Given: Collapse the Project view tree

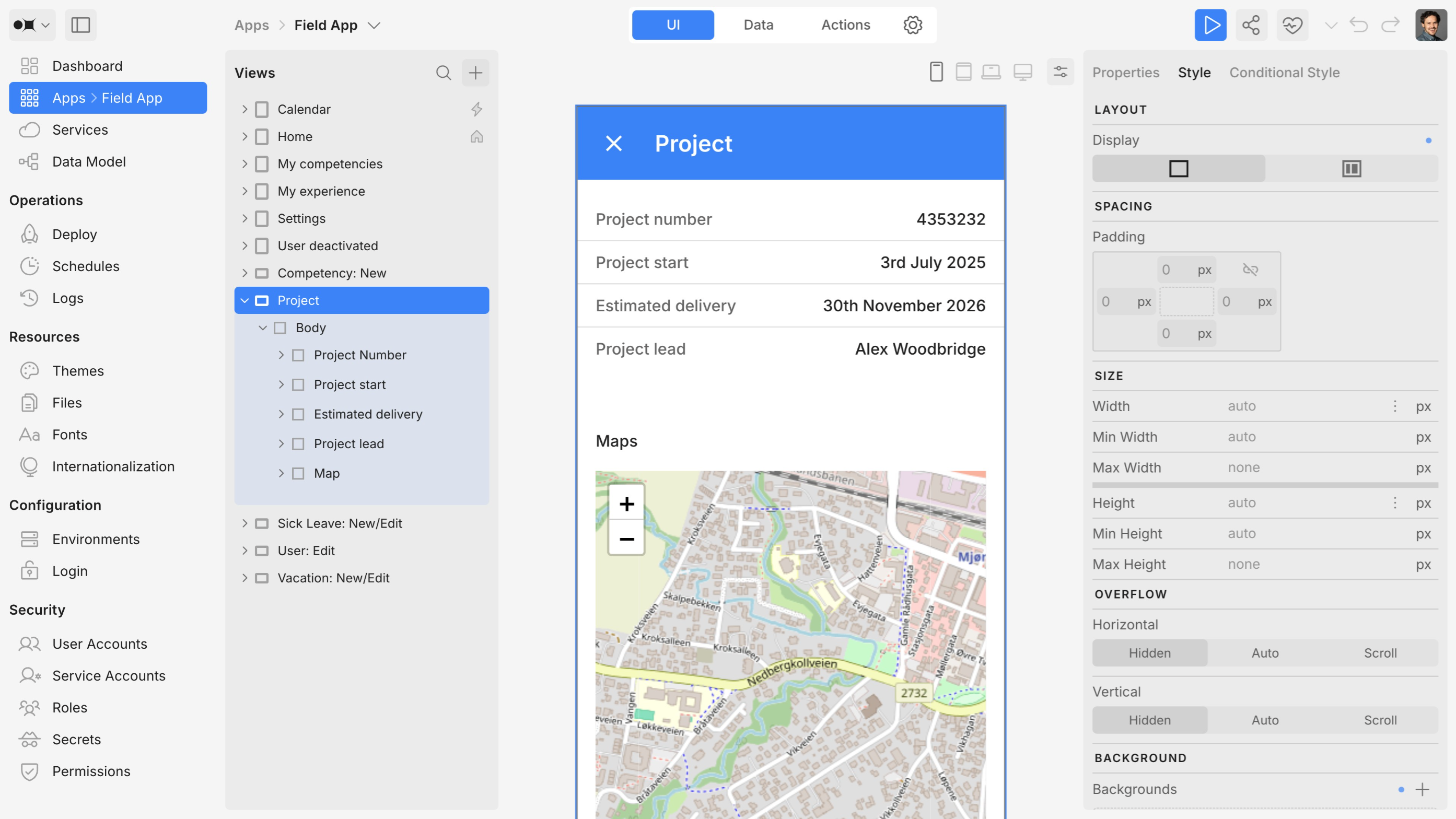Looking at the screenshot, I should pyautogui.click(x=244, y=301).
